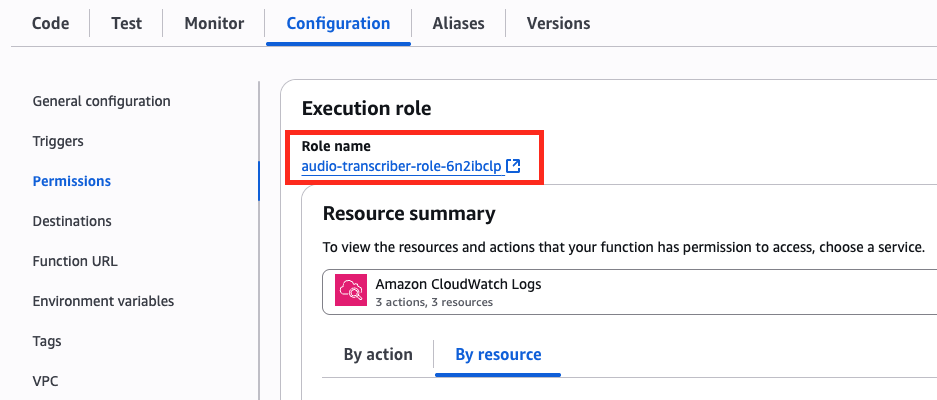Switch to the Test tab
The width and height of the screenshot is (937, 400).
point(127,23)
